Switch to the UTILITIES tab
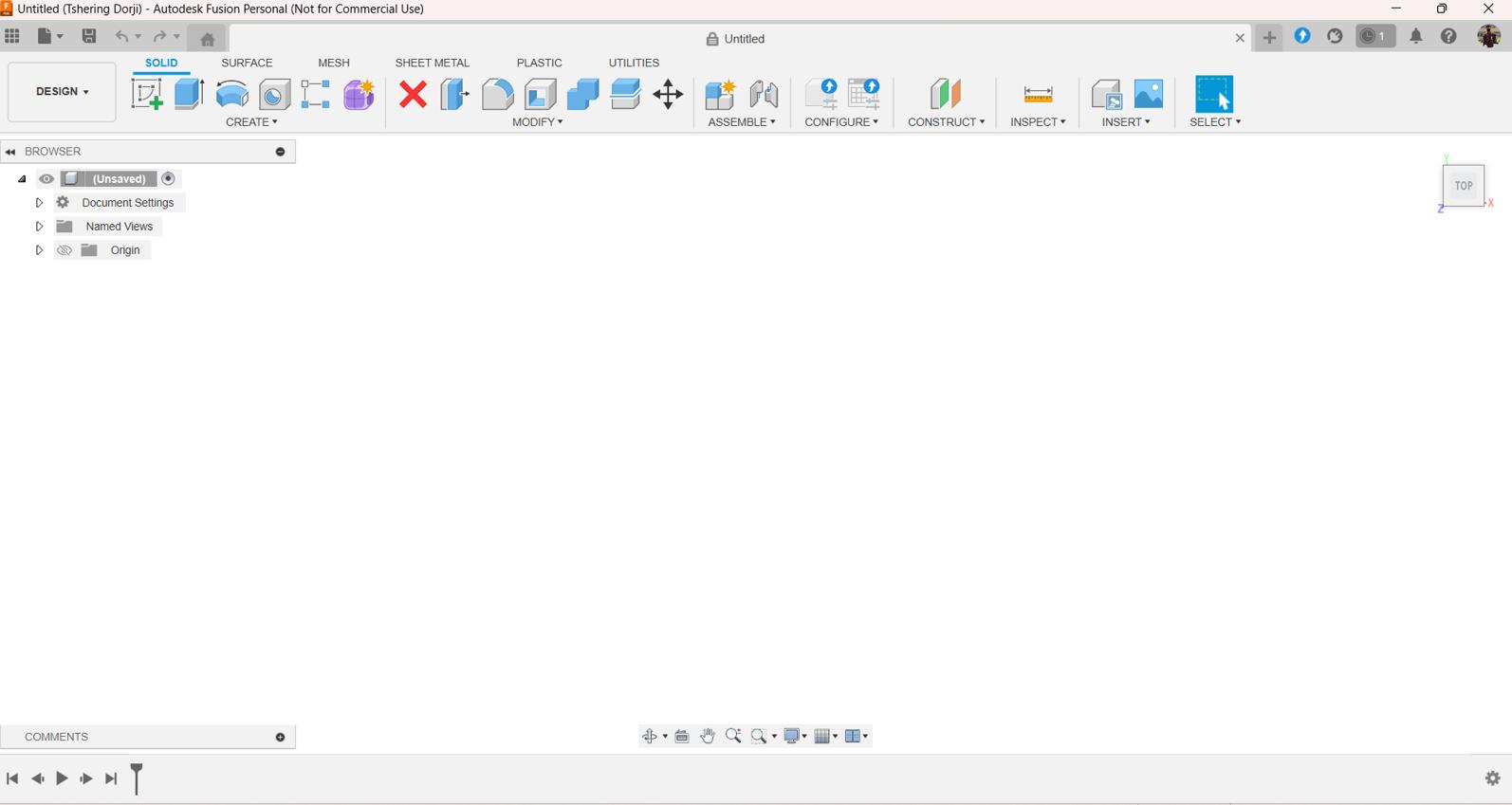The width and height of the screenshot is (1512, 805). click(634, 63)
